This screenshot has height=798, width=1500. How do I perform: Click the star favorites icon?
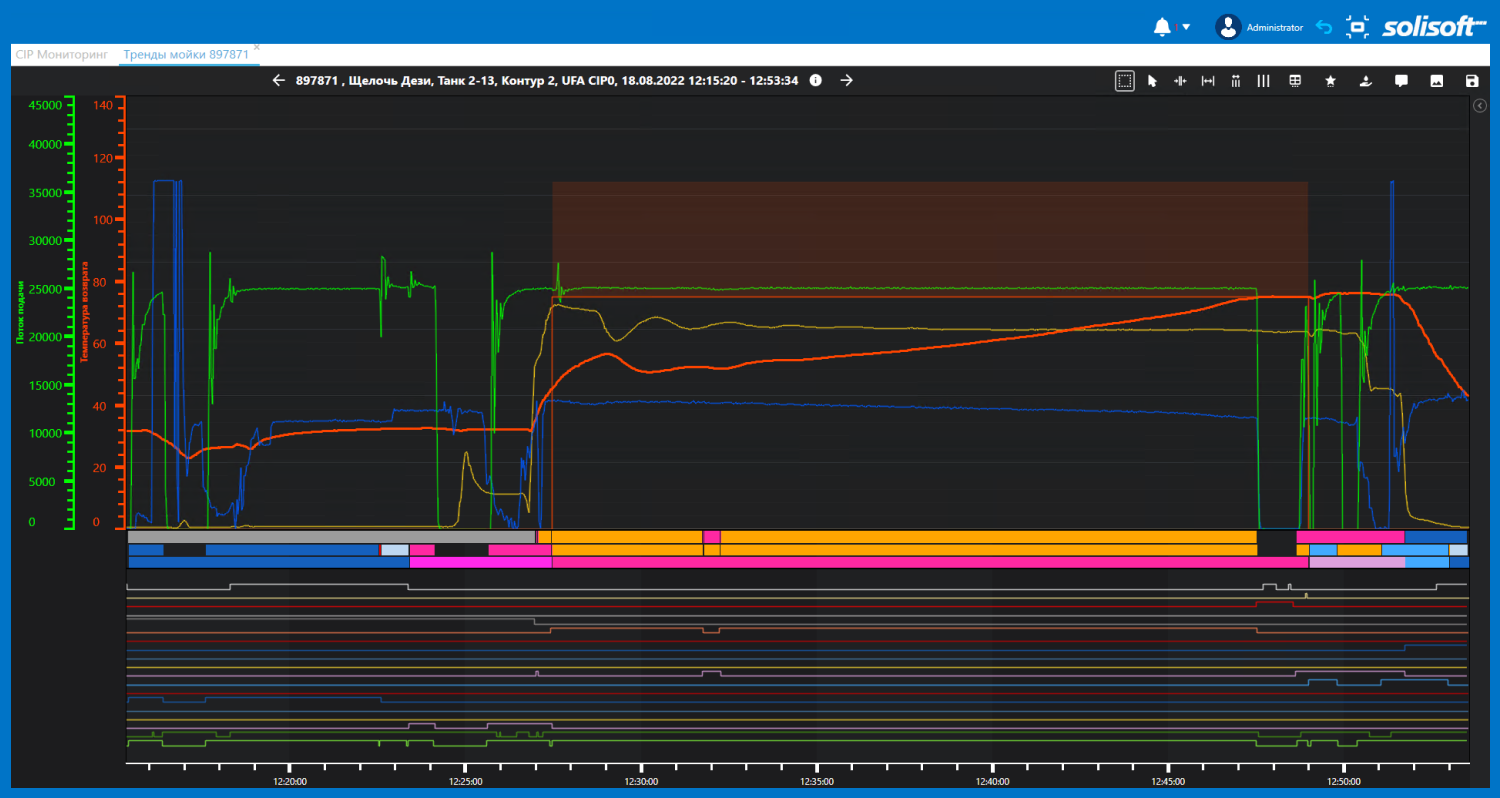coord(1330,81)
